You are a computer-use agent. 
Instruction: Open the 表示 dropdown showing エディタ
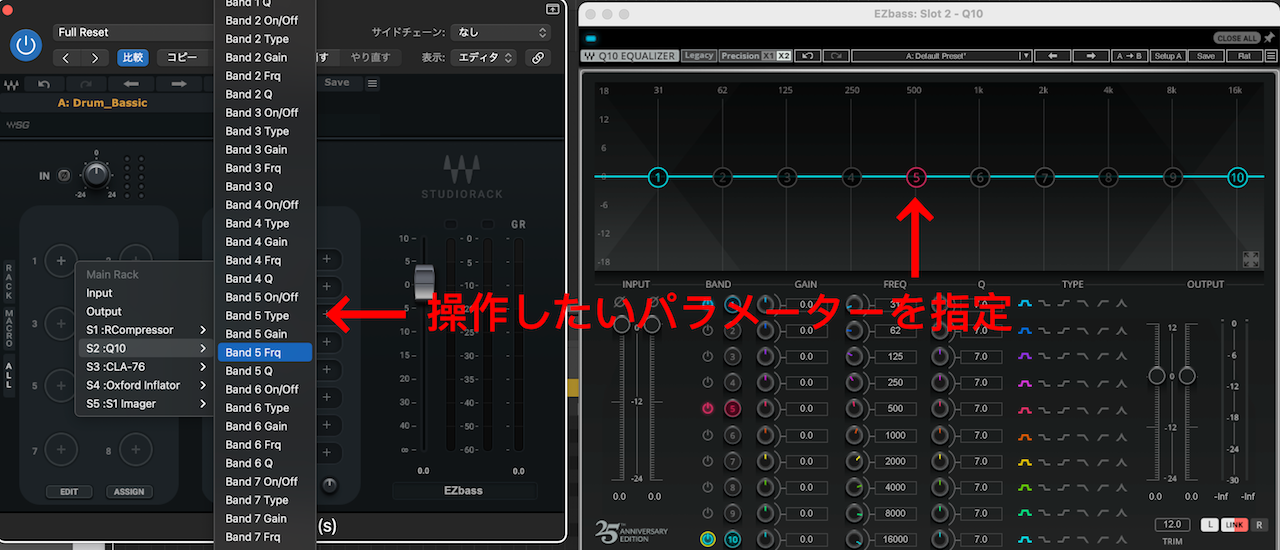pos(483,58)
